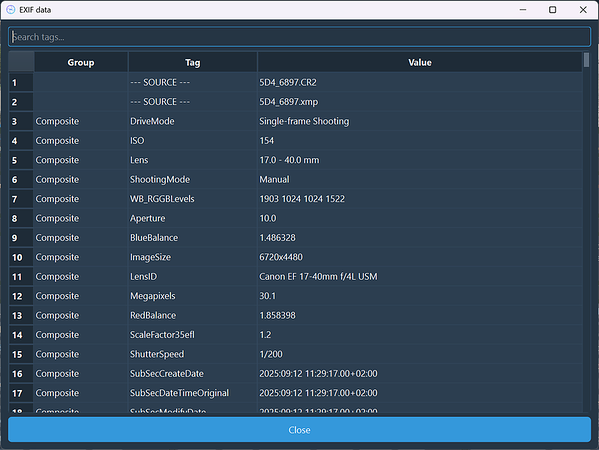Select the WB_RGGBLevels tag cell
This screenshot has height=450, width=599.
tap(193, 199)
